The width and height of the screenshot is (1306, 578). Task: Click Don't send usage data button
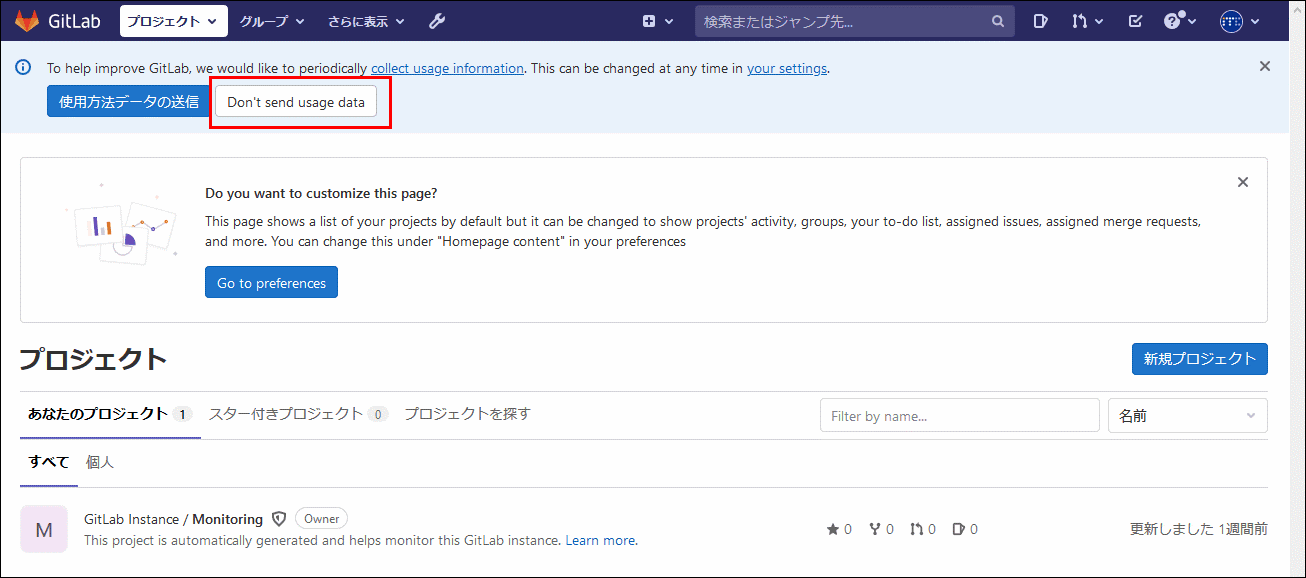coord(296,102)
